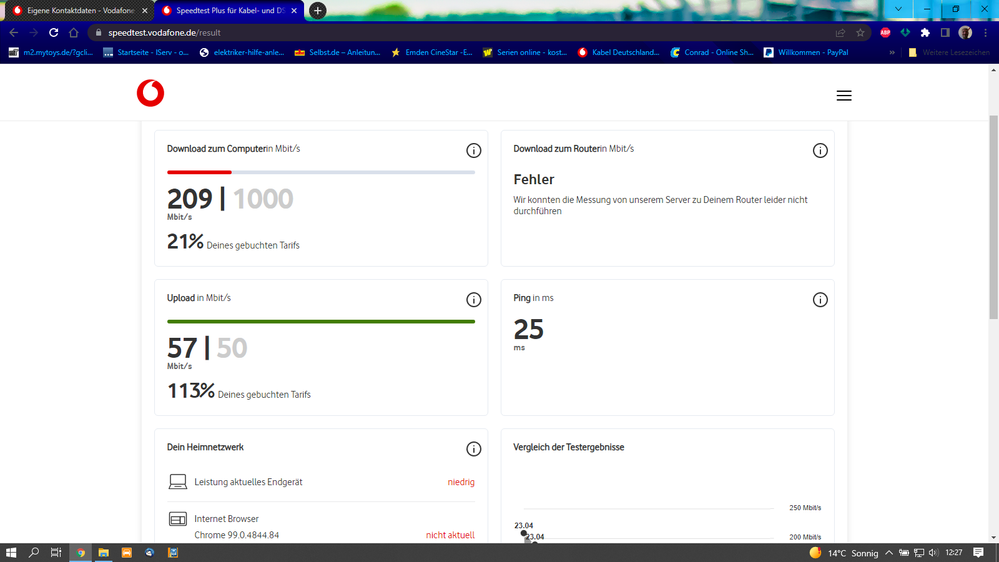This screenshot has width=999, height=562.
Task: Go forward in browser history
Action: tap(34, 32)
